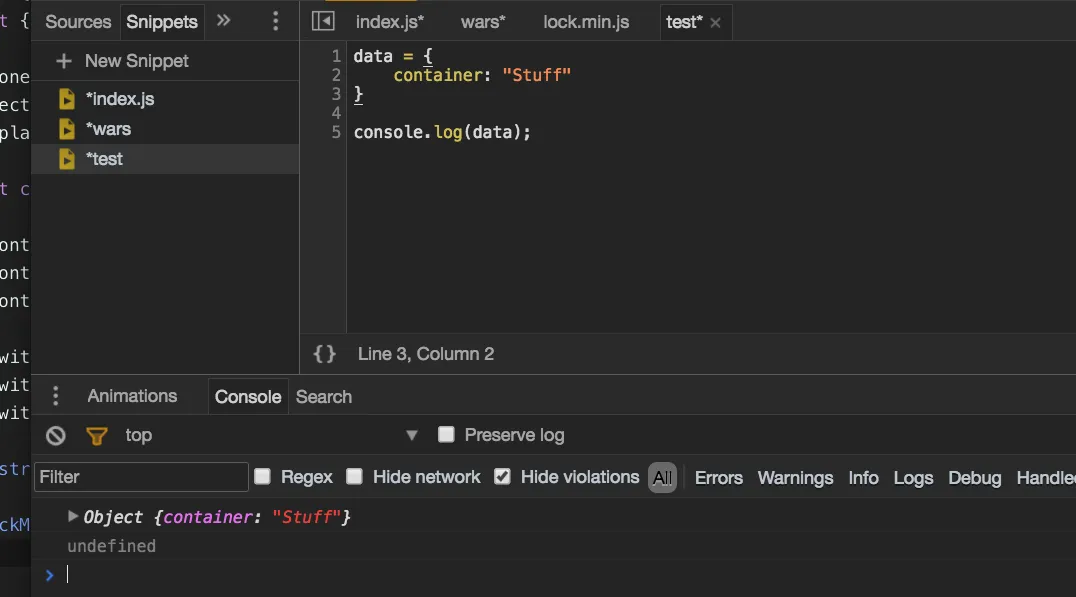The image size is (1076, 597).
Task: Clear the console with the ban icon
Action: pos(56,436)
